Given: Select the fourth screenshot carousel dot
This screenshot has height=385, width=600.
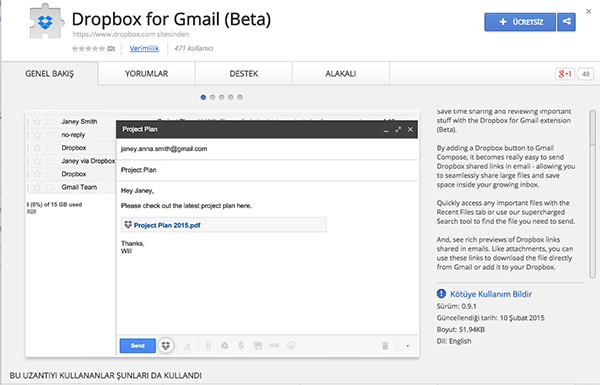Looking at the screenshot, I should tap(231, 97).
